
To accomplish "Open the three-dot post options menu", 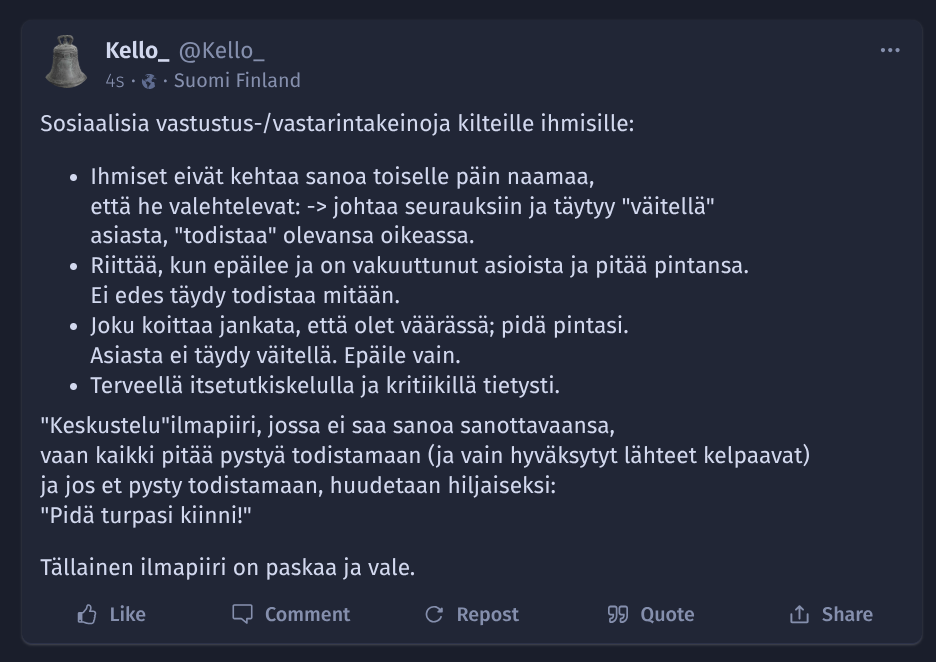I will (890, 51).
